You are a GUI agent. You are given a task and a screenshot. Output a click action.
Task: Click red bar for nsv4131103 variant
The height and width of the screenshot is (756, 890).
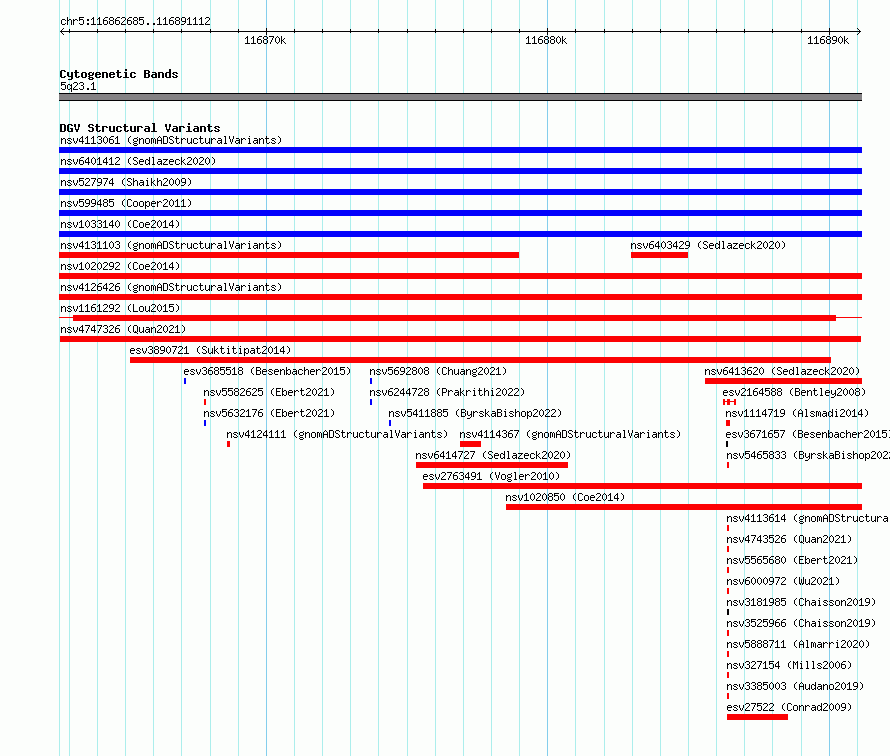[x=289, y=255]
